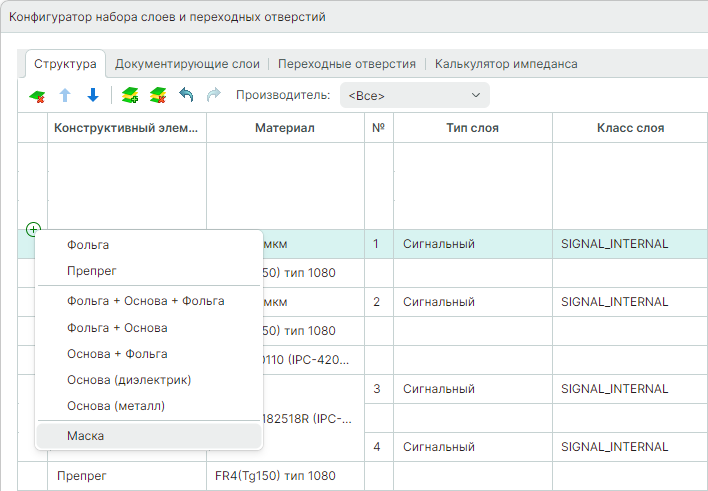Viewport: 708px width, 491px height.
Task: Switch to Документирующие слои tab
Action: coord(186,64)
